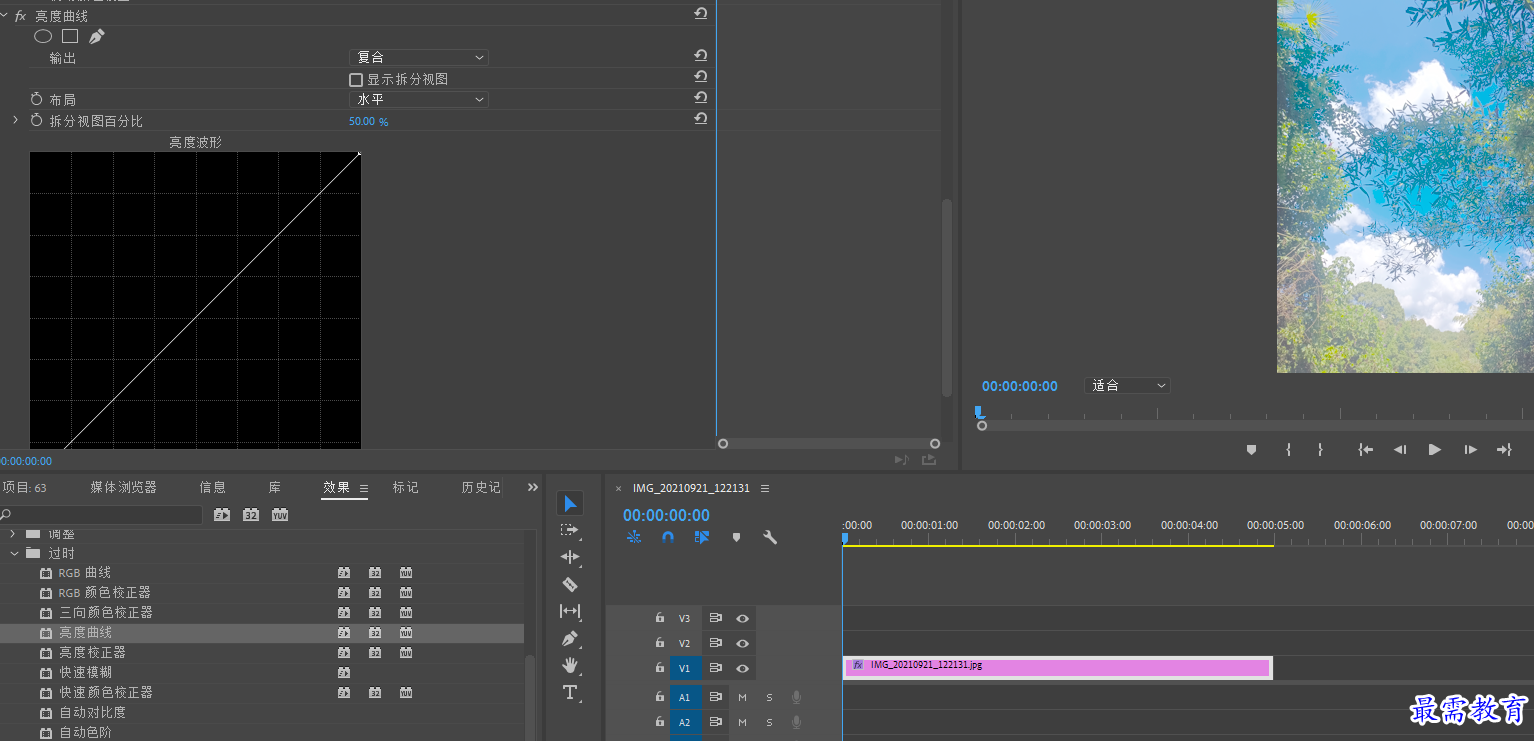Toggle snap in timeline

point(668,537)
